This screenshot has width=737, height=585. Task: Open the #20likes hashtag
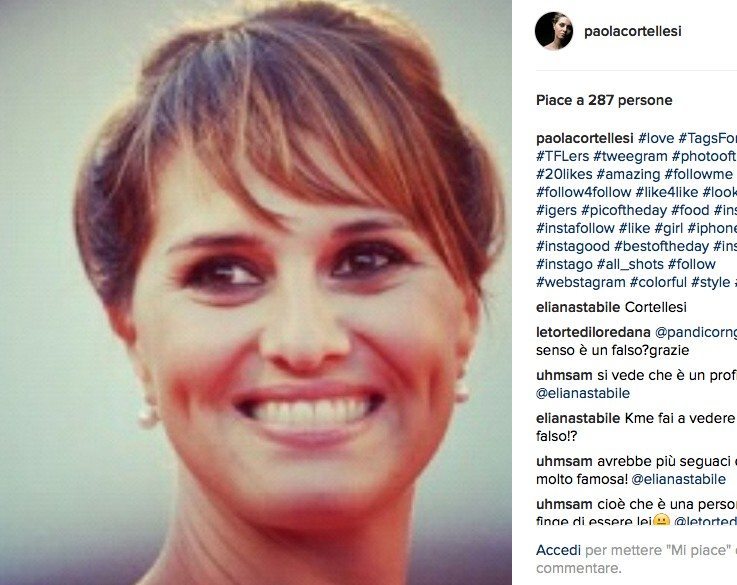(x=564, y=174)
